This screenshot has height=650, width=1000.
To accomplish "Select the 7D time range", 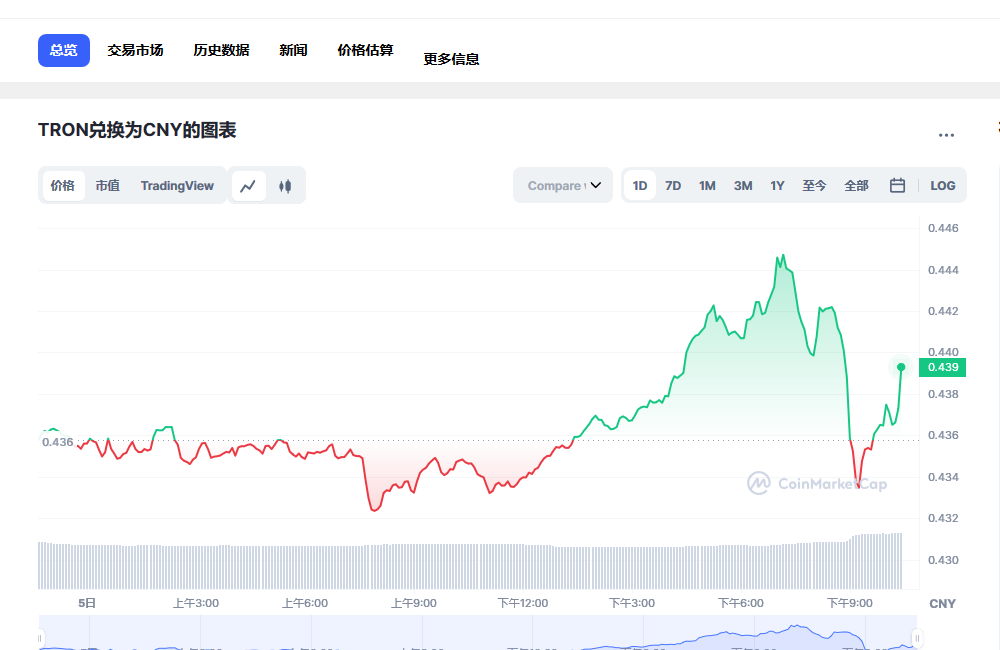I will click(x=673, y=186).
